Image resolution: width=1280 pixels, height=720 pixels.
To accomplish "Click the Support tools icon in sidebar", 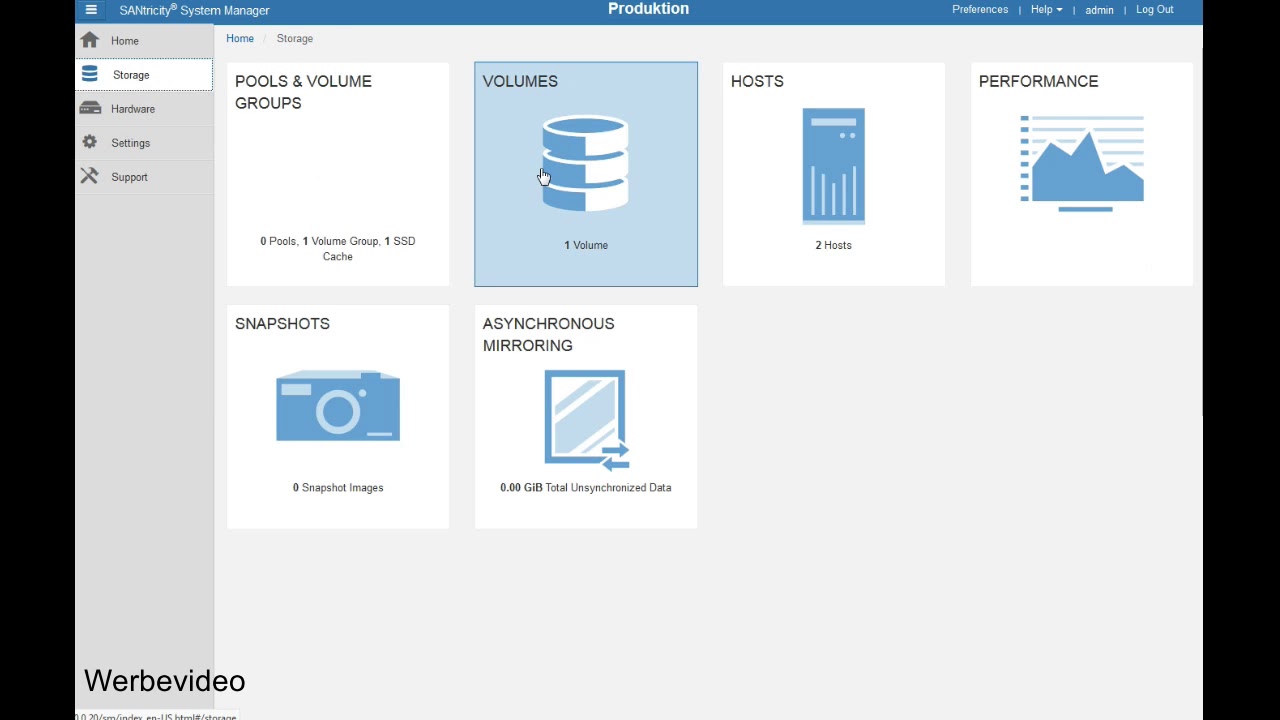I will [90, 176].
